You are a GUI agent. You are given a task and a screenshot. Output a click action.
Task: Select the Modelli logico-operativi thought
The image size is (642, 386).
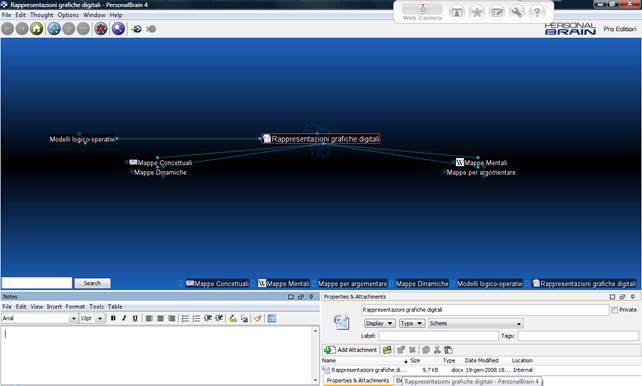point(82,139)
